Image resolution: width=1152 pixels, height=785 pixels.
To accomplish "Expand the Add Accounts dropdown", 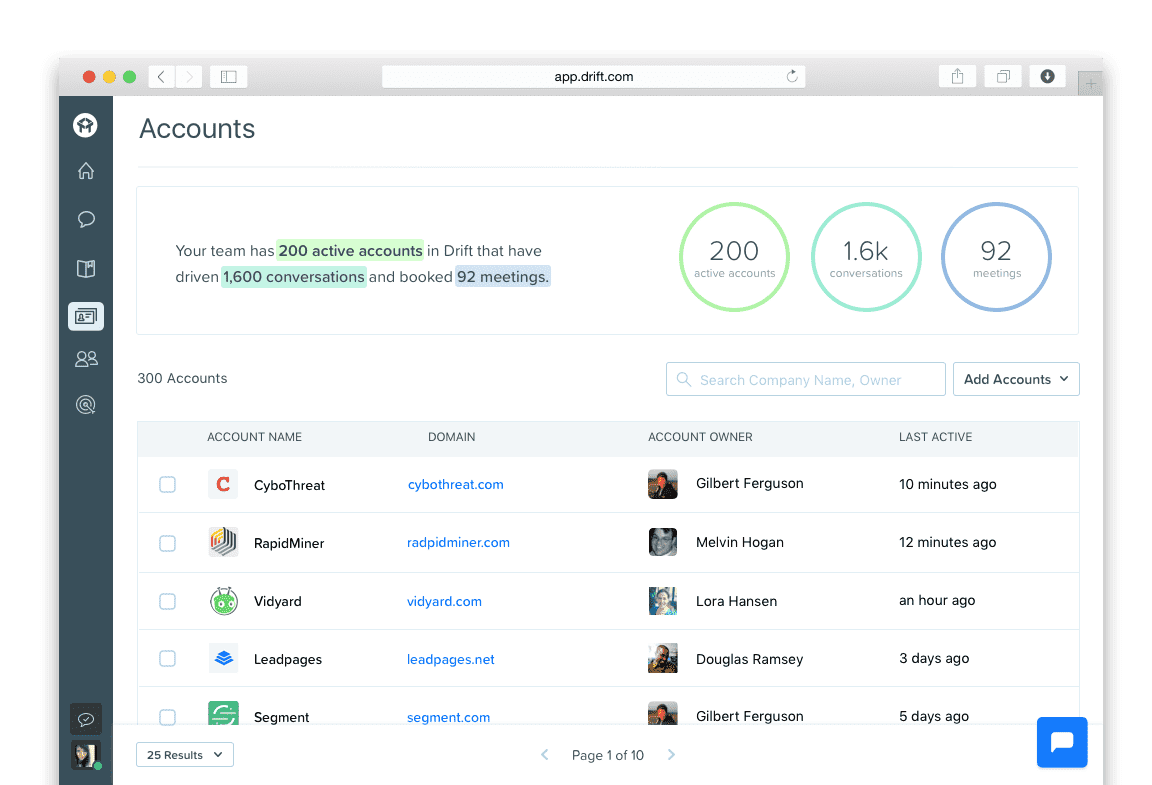I will point(1015,379).
